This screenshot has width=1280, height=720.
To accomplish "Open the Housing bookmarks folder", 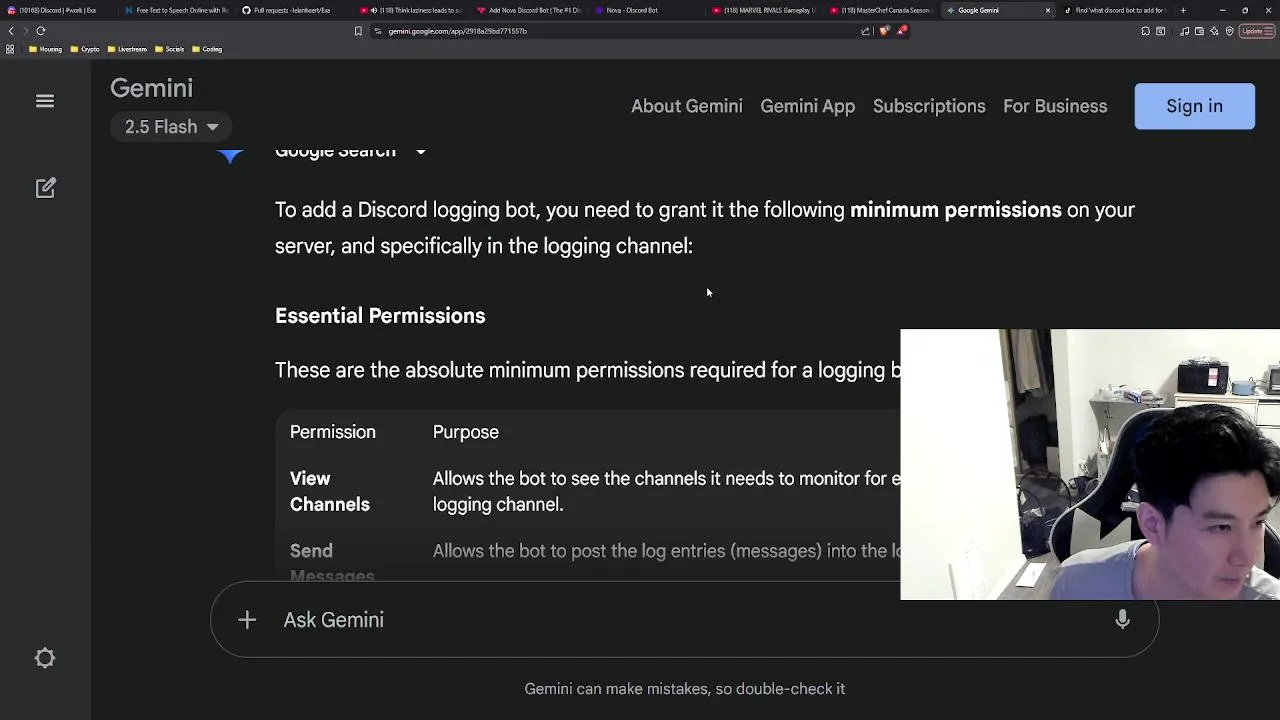I will point(46,49).
